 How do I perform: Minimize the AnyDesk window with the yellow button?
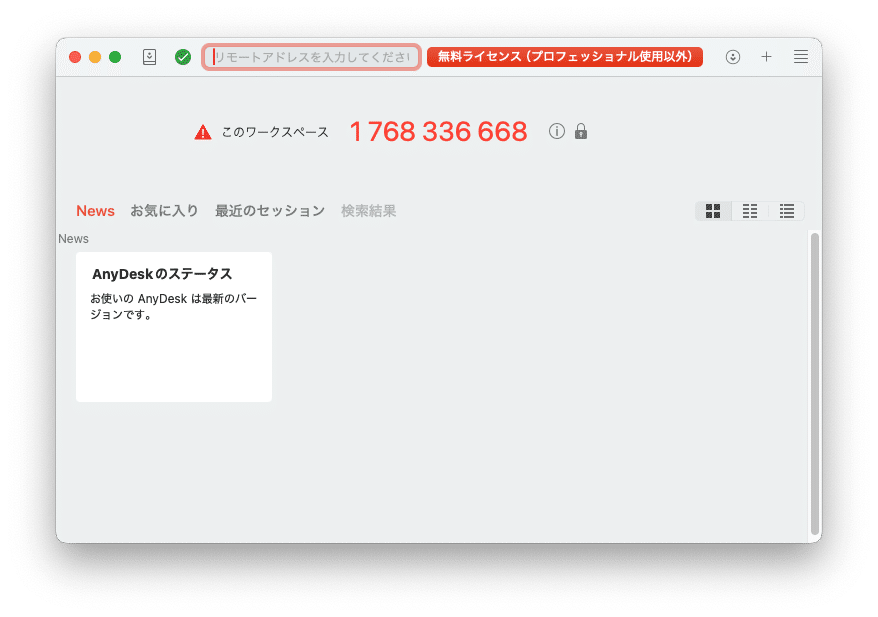95,57
